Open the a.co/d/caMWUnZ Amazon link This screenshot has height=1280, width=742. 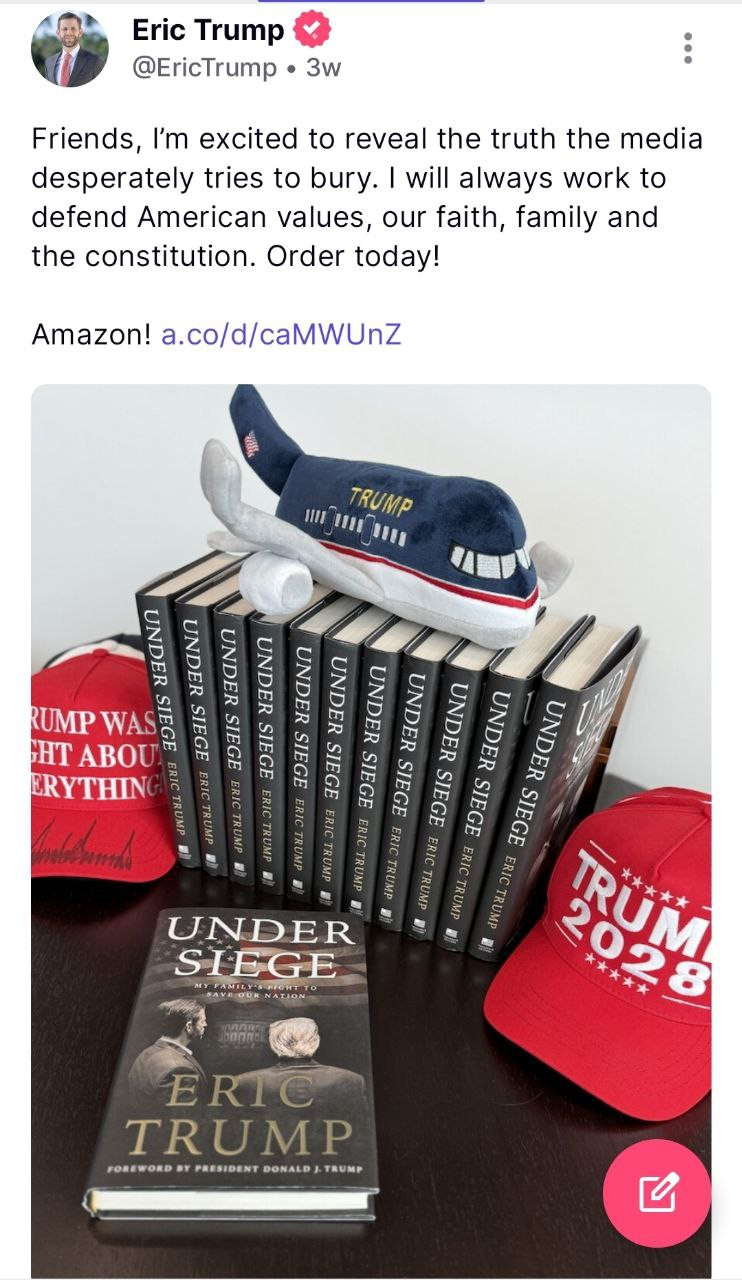coord(281,334)
